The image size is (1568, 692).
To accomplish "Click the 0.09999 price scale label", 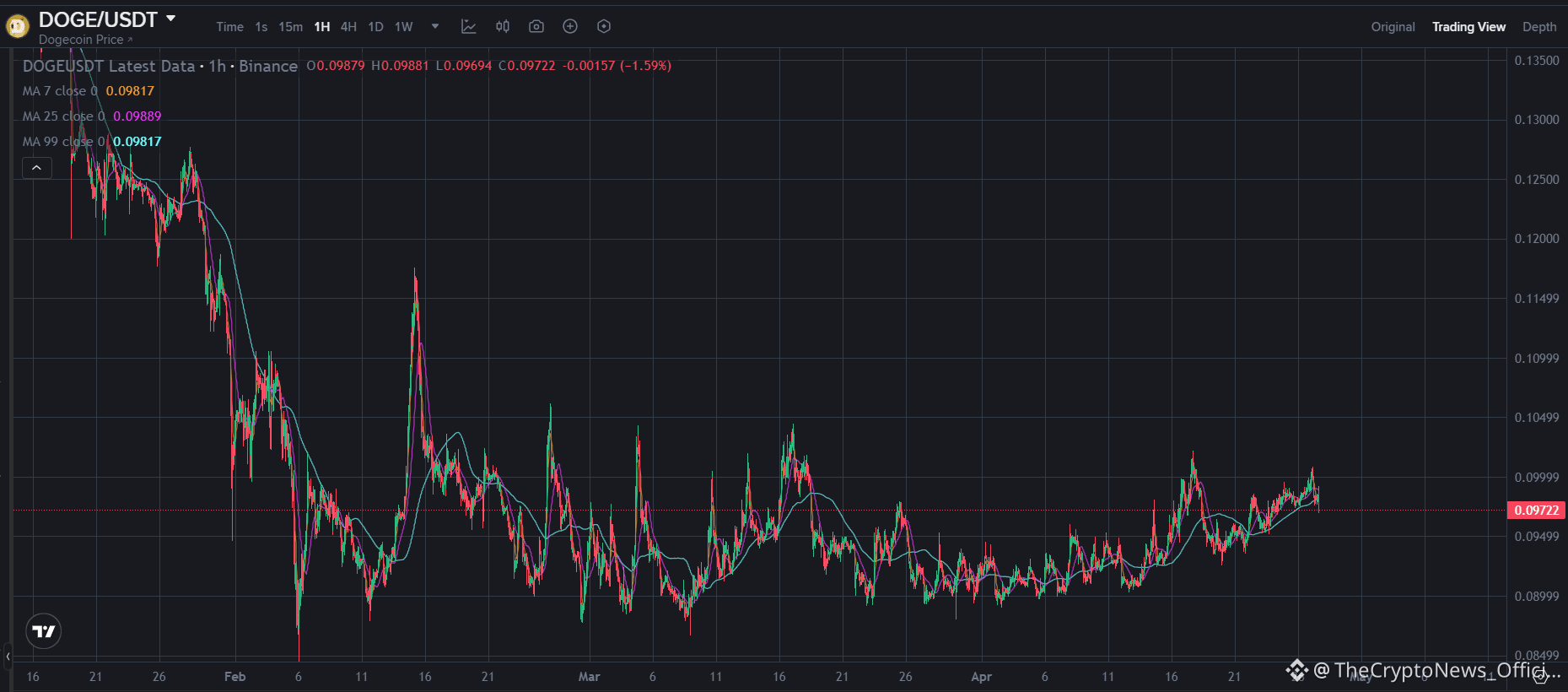I will click(1537, 478).
